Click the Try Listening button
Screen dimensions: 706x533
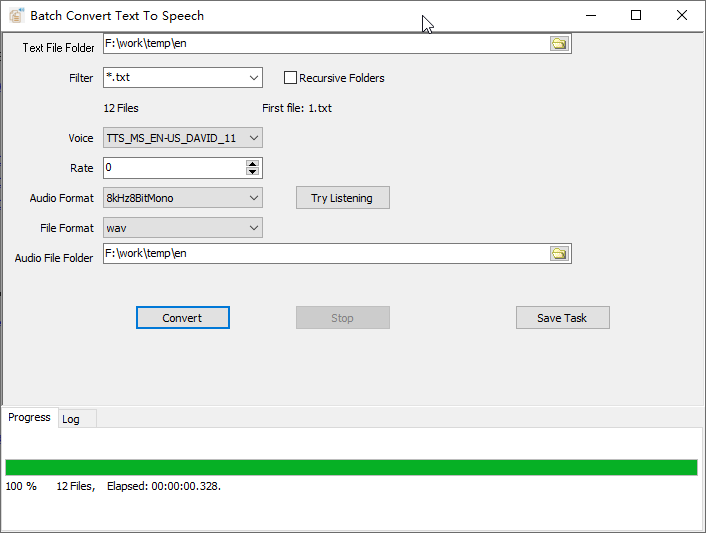342,198
